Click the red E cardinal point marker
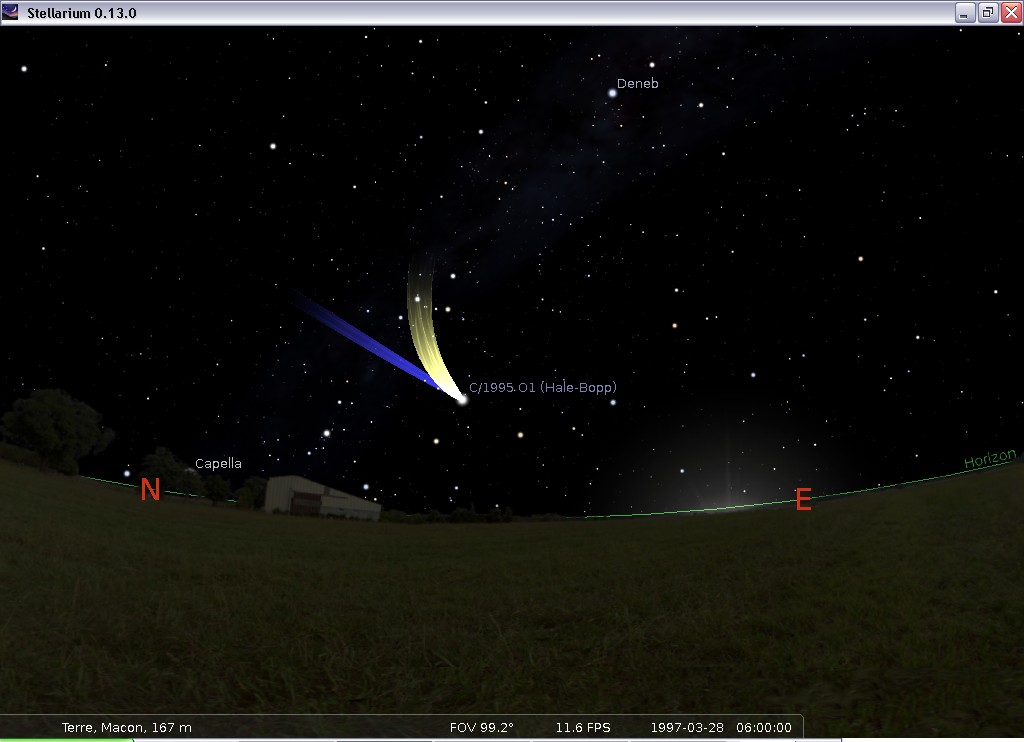This screenshot has width=1024, height=742. point(803,500)
